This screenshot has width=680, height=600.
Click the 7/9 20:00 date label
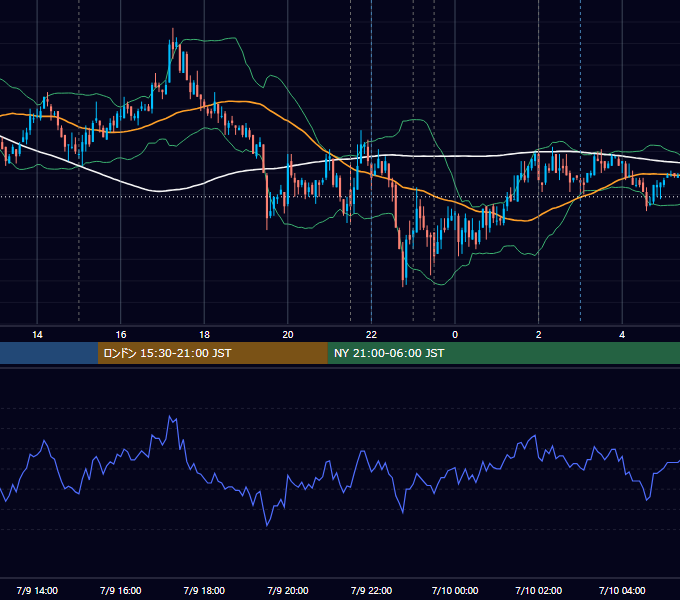288,590
